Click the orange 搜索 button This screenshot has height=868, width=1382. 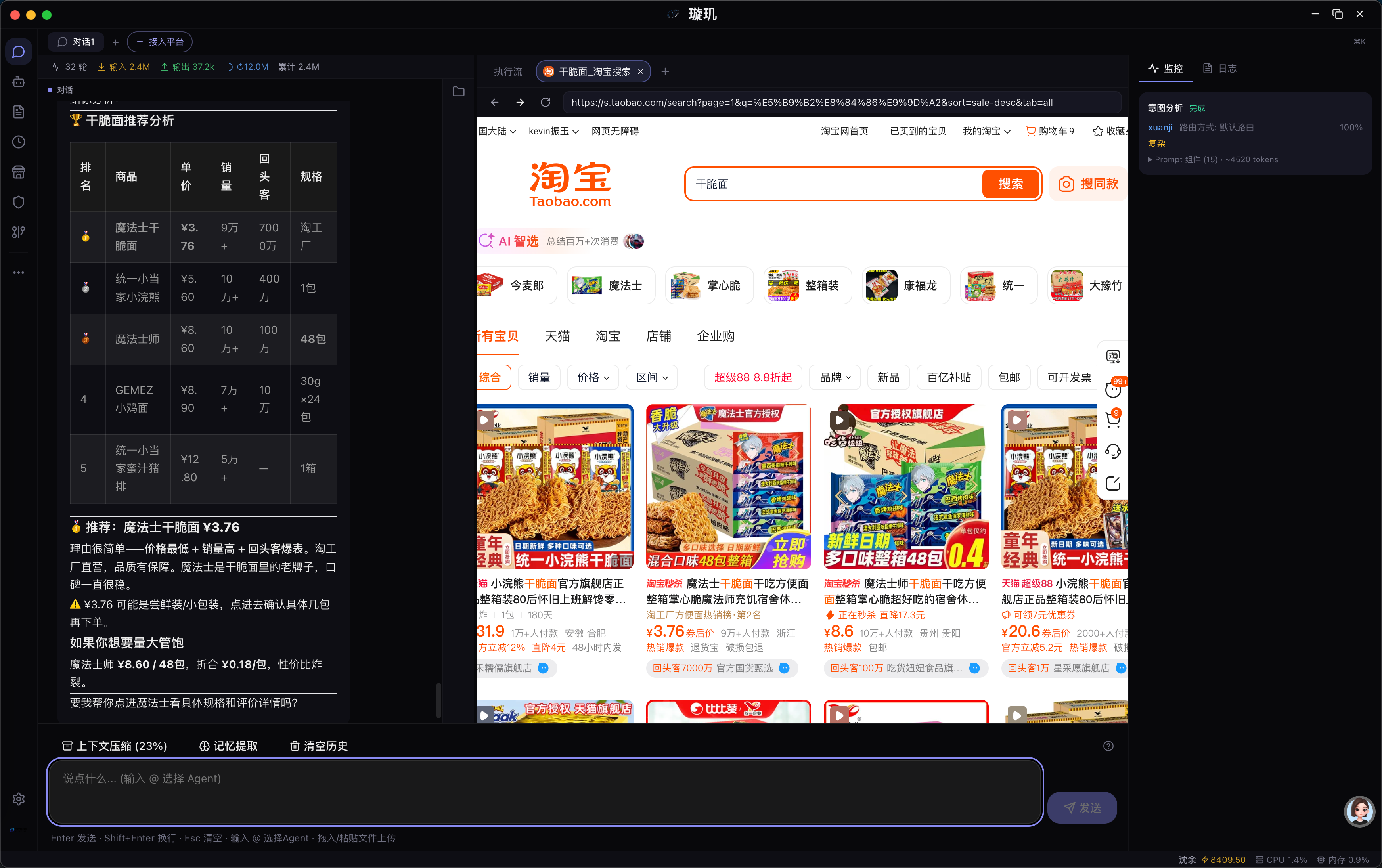[x=1010, y=184]
